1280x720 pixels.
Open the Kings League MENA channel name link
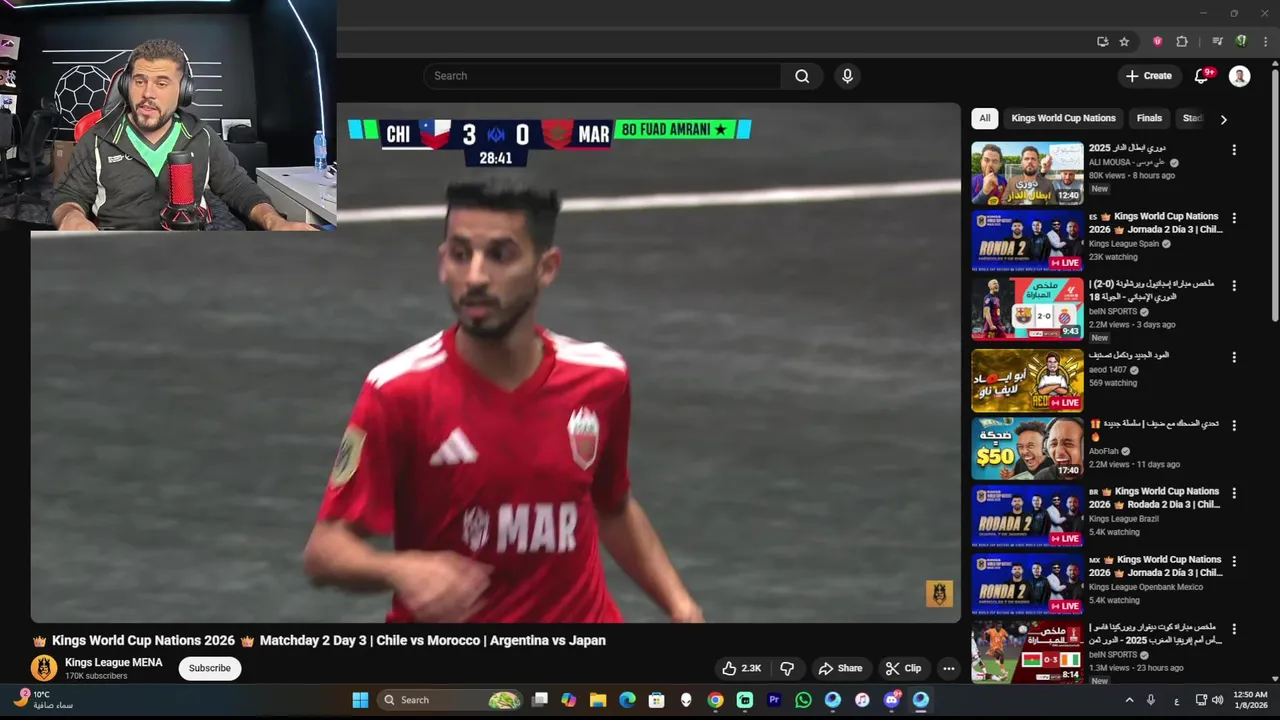[x=114, y=662]
